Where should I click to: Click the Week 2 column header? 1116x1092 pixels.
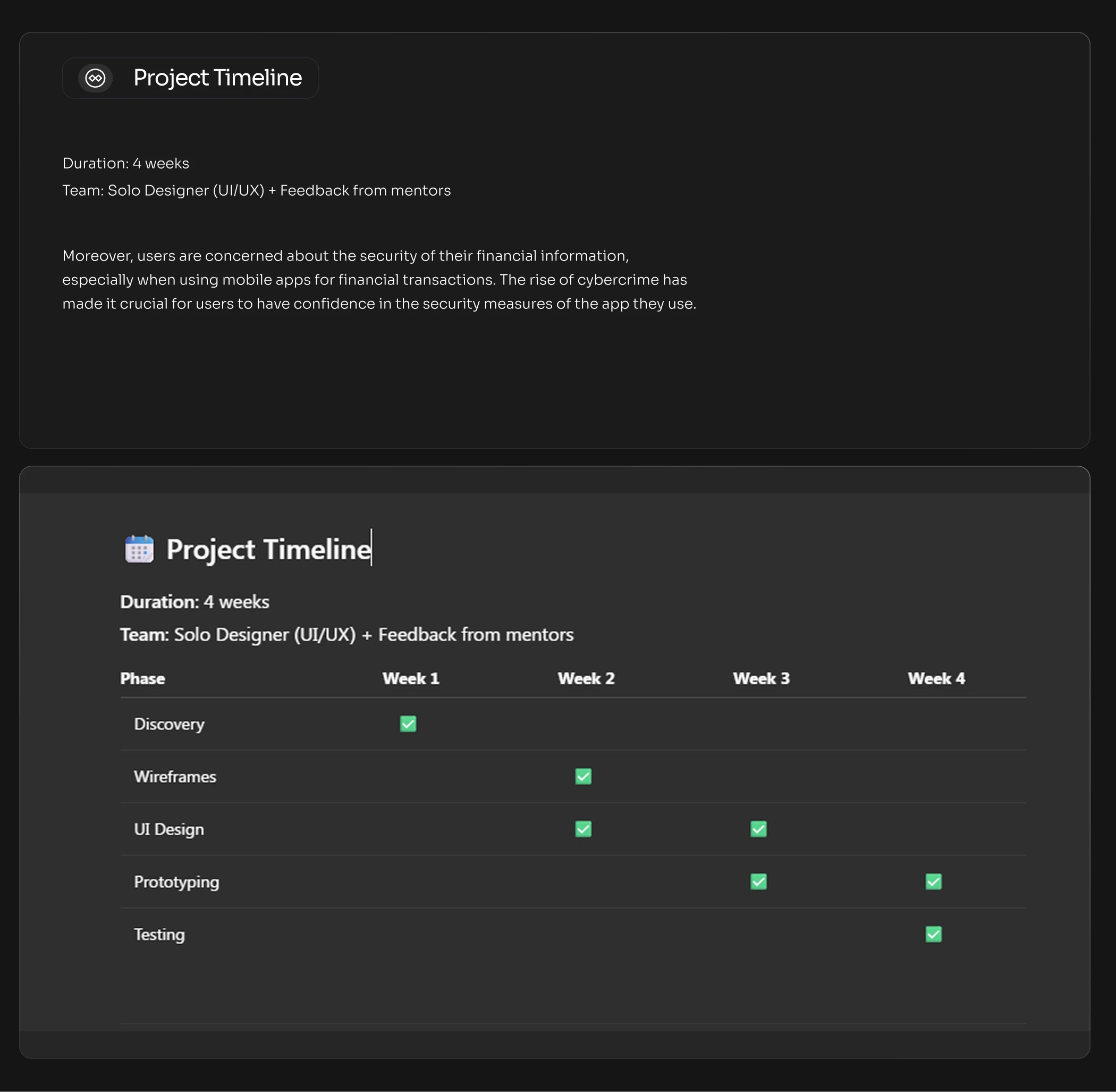click(586, 678)
